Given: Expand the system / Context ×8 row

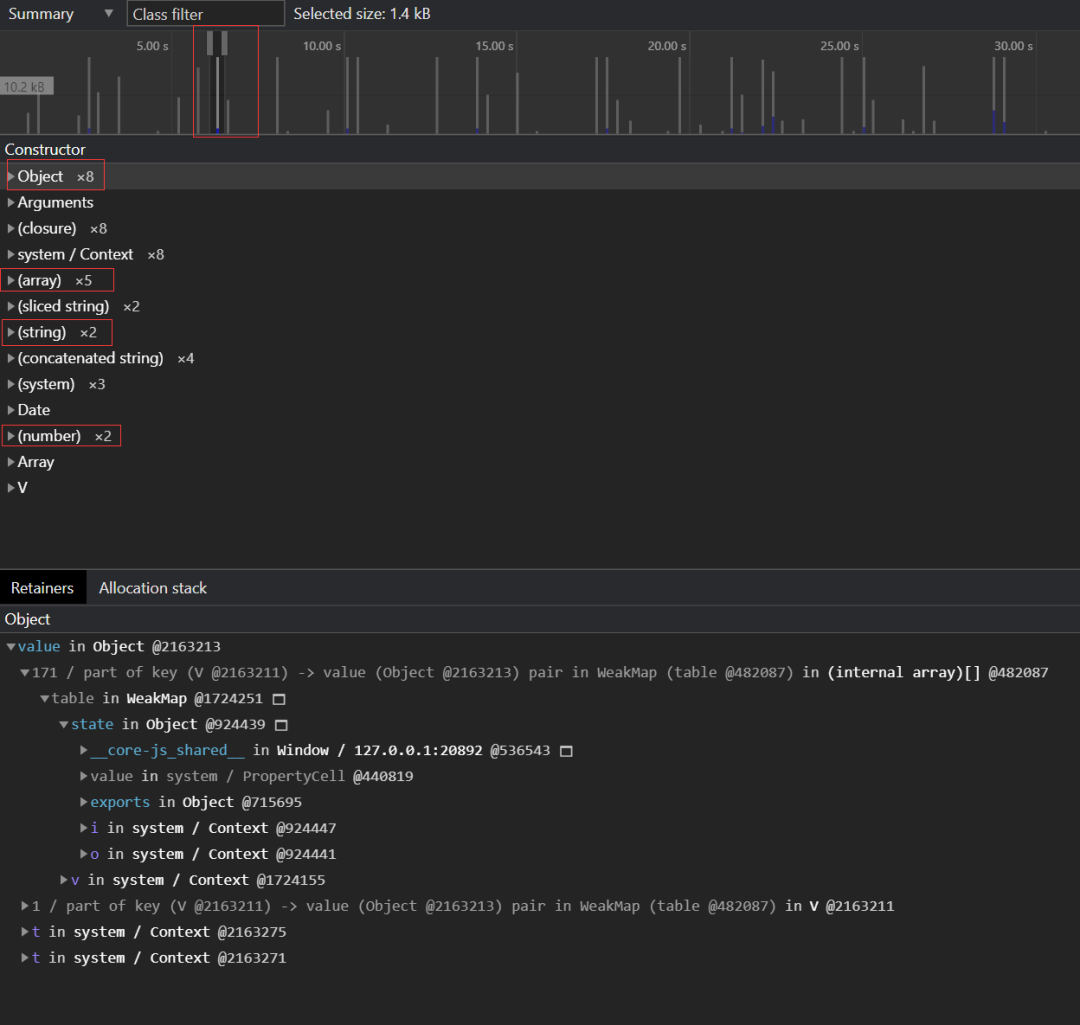Looking at the screenshot, I should 11,255.
